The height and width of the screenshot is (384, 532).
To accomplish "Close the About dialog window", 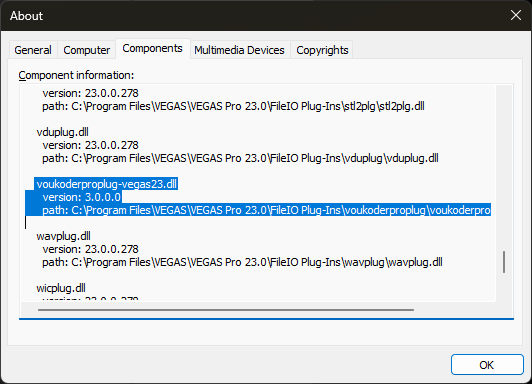I will point(516,15).
